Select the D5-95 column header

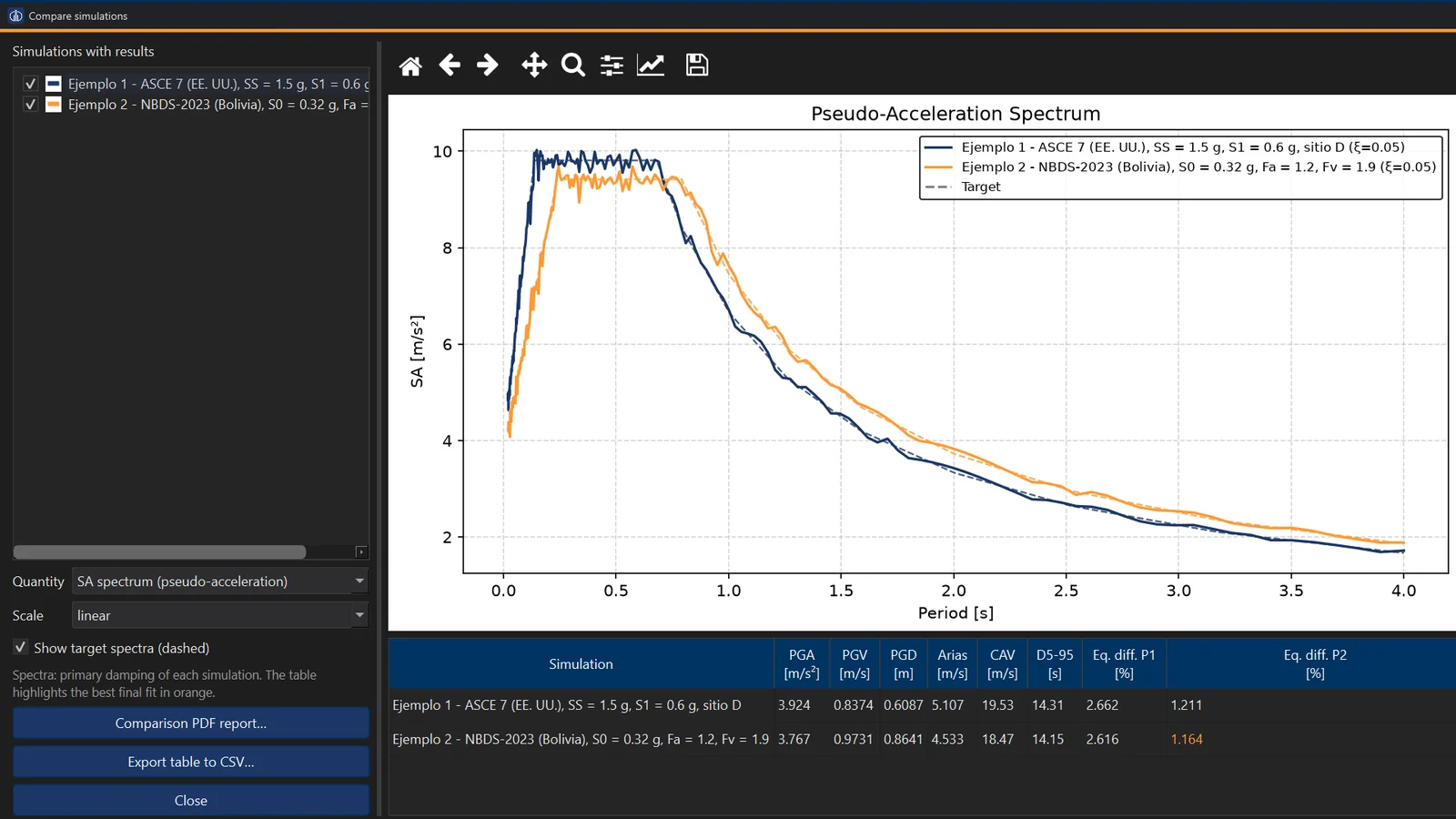pyautogui.click(x=1055, y=664)
